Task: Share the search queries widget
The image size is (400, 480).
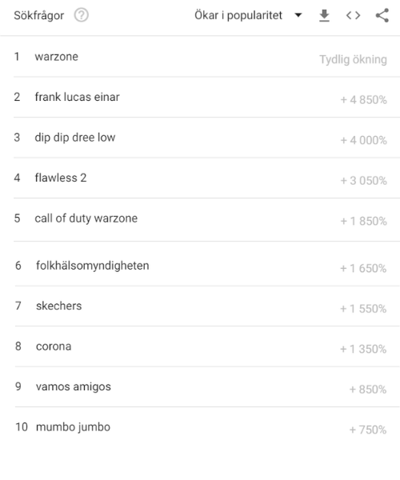Action: (382, 15)
